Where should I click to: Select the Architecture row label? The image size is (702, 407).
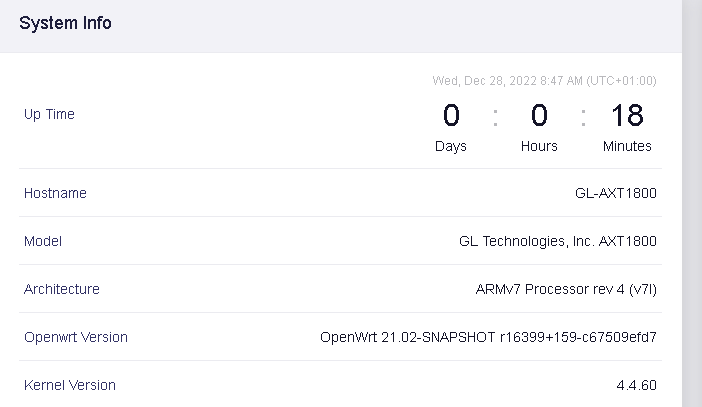click(x=62, y=289)
